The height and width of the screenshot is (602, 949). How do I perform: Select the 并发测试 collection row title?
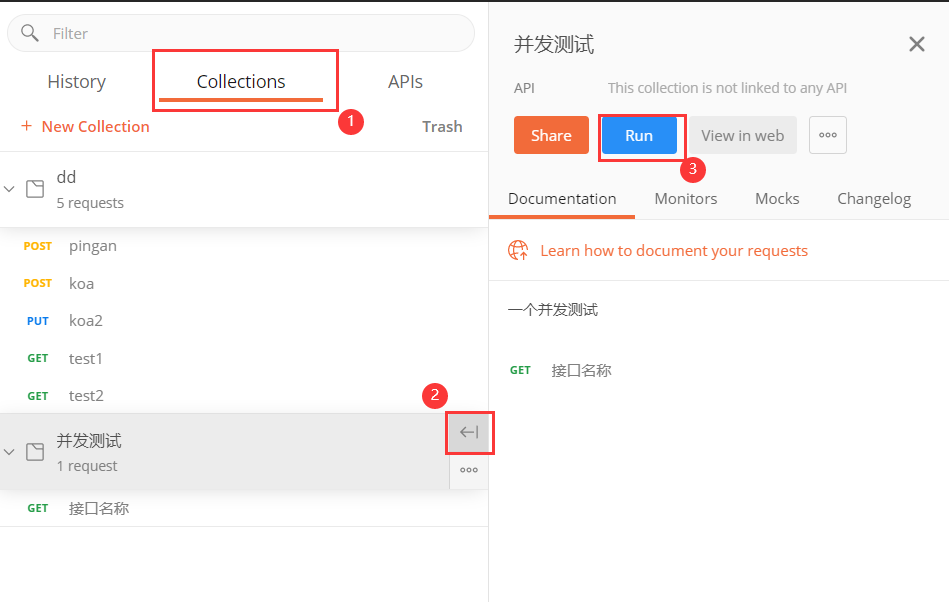(x=89, y=440)
